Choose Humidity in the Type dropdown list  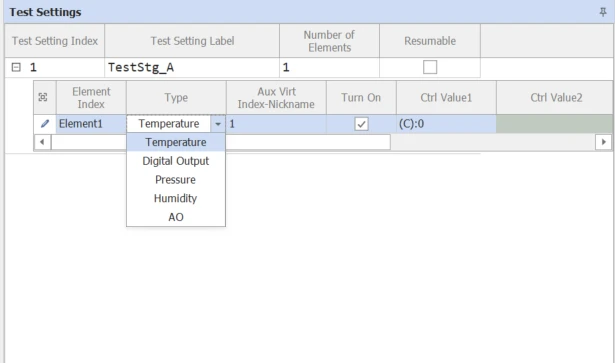pyautogui.click(x=176, y=198)
